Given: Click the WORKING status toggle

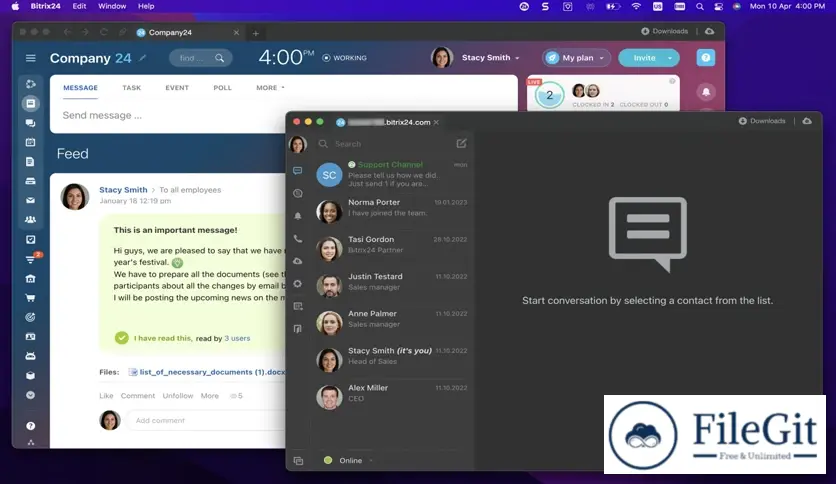Looking at the screenshot, I should pyautogui.click(x=344, y=58).
